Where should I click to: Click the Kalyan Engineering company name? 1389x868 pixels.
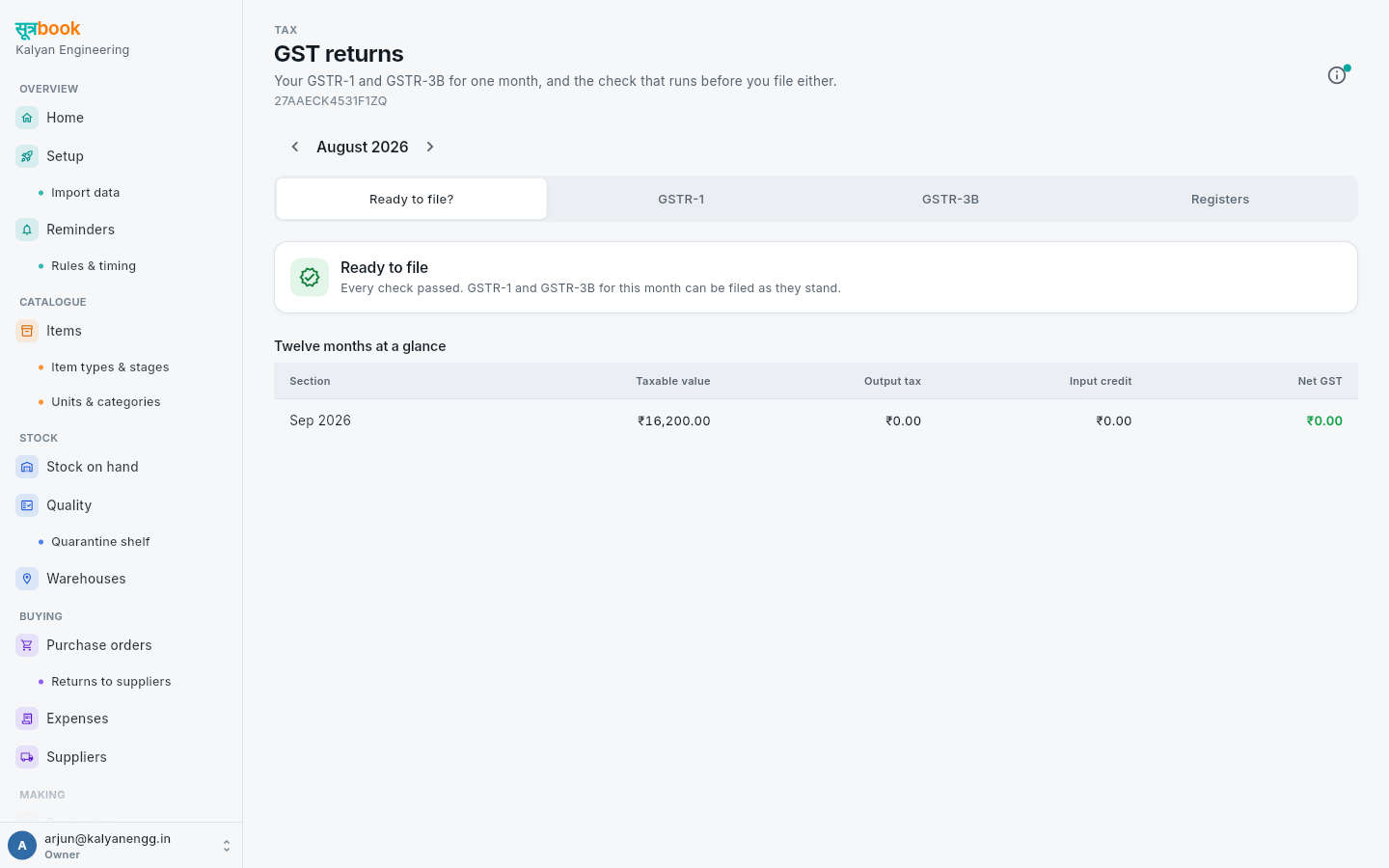(72, 50)
